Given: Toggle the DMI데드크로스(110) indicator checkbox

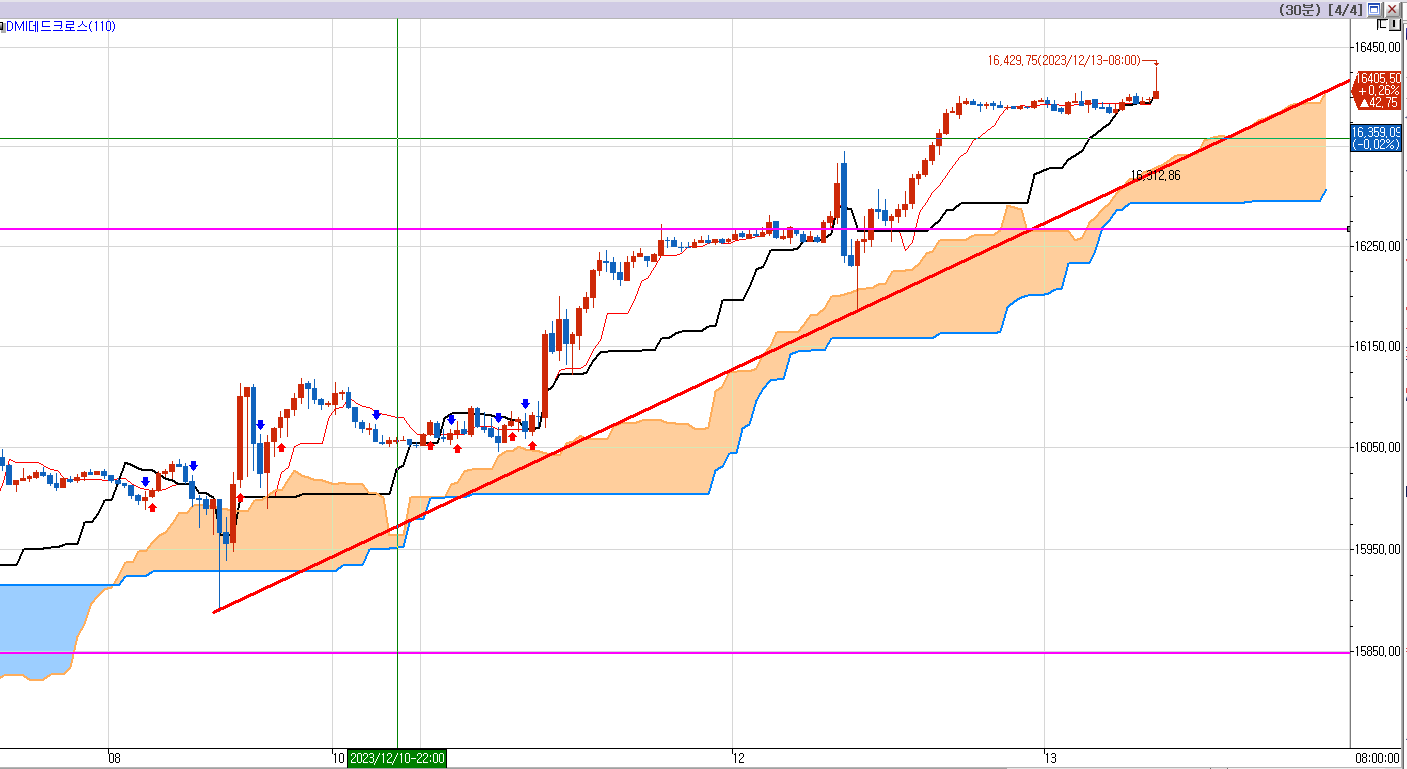Looking at the screenshot, I should [x=3, y=26].
